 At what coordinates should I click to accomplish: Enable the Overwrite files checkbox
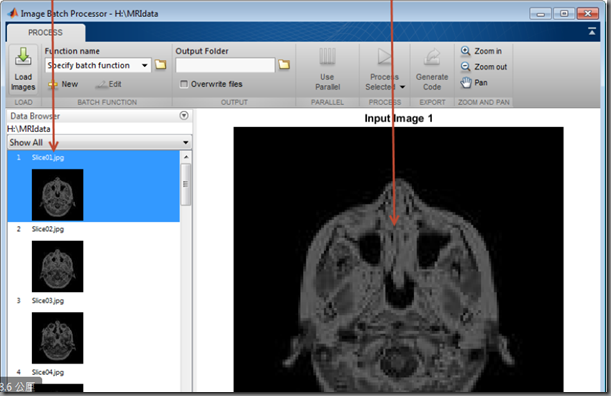[184, 84]
